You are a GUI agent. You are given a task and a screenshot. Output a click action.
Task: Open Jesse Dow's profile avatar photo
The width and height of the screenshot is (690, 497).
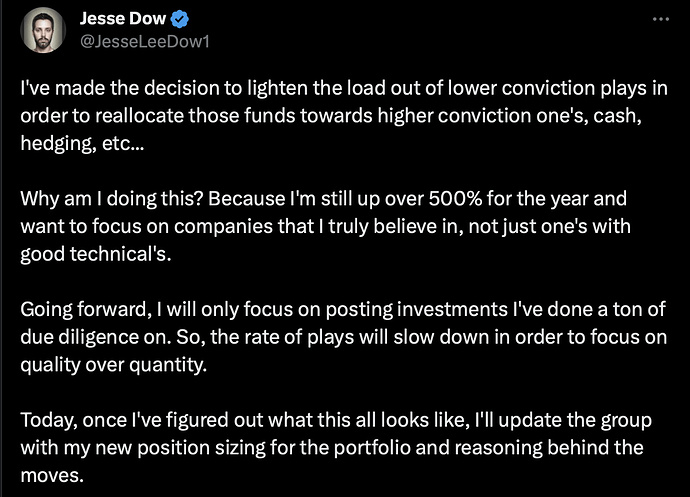click(x=43, y=30)
